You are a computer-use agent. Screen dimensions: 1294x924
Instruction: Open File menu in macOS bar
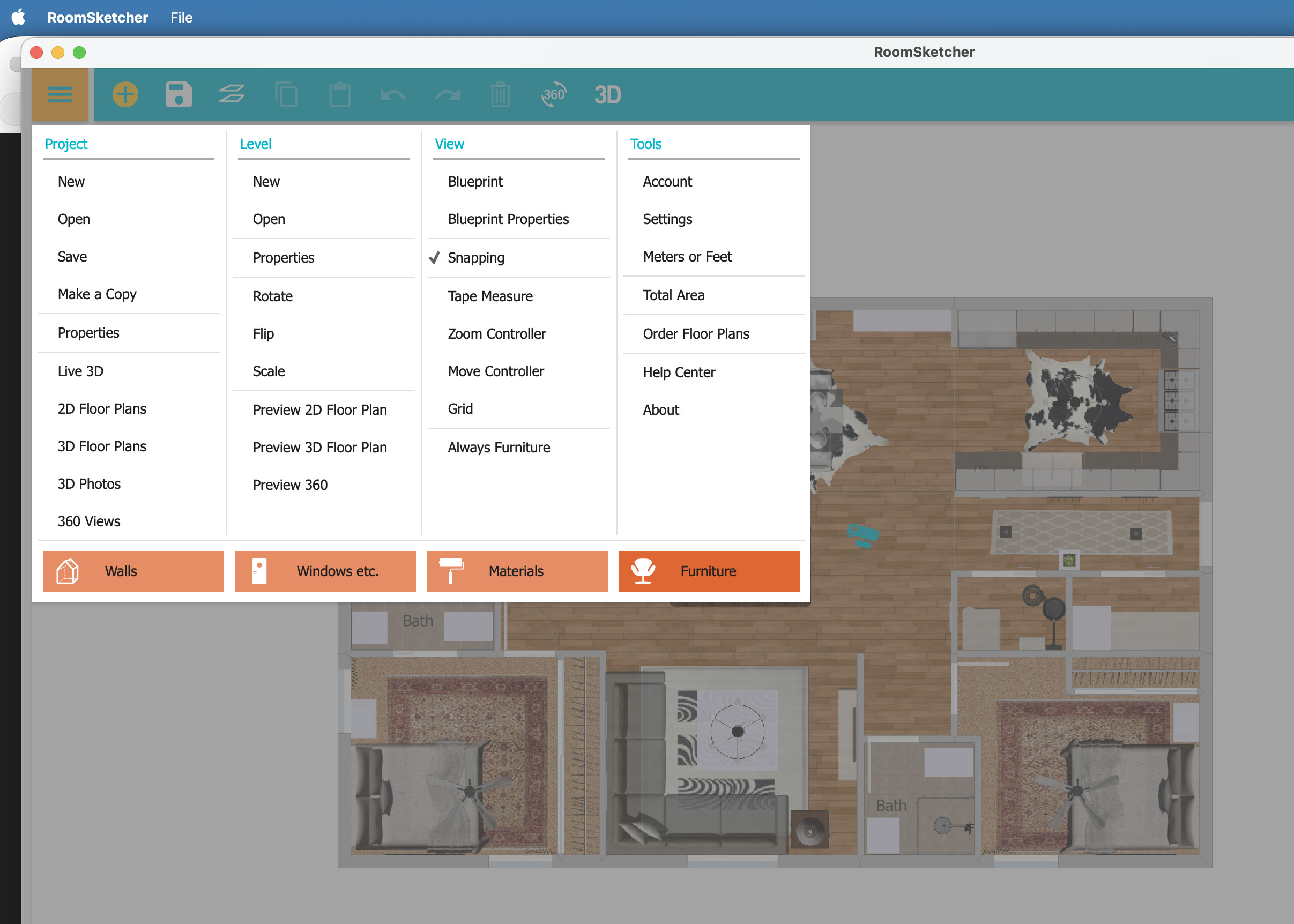coord(181,18)
